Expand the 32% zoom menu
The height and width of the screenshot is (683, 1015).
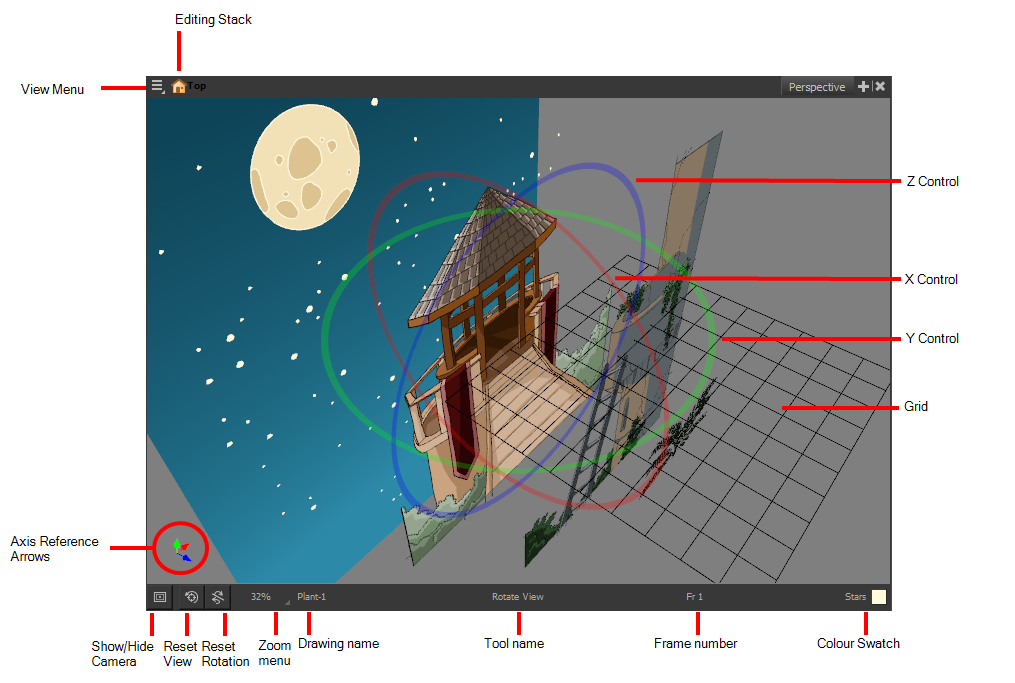click(263, 597)
